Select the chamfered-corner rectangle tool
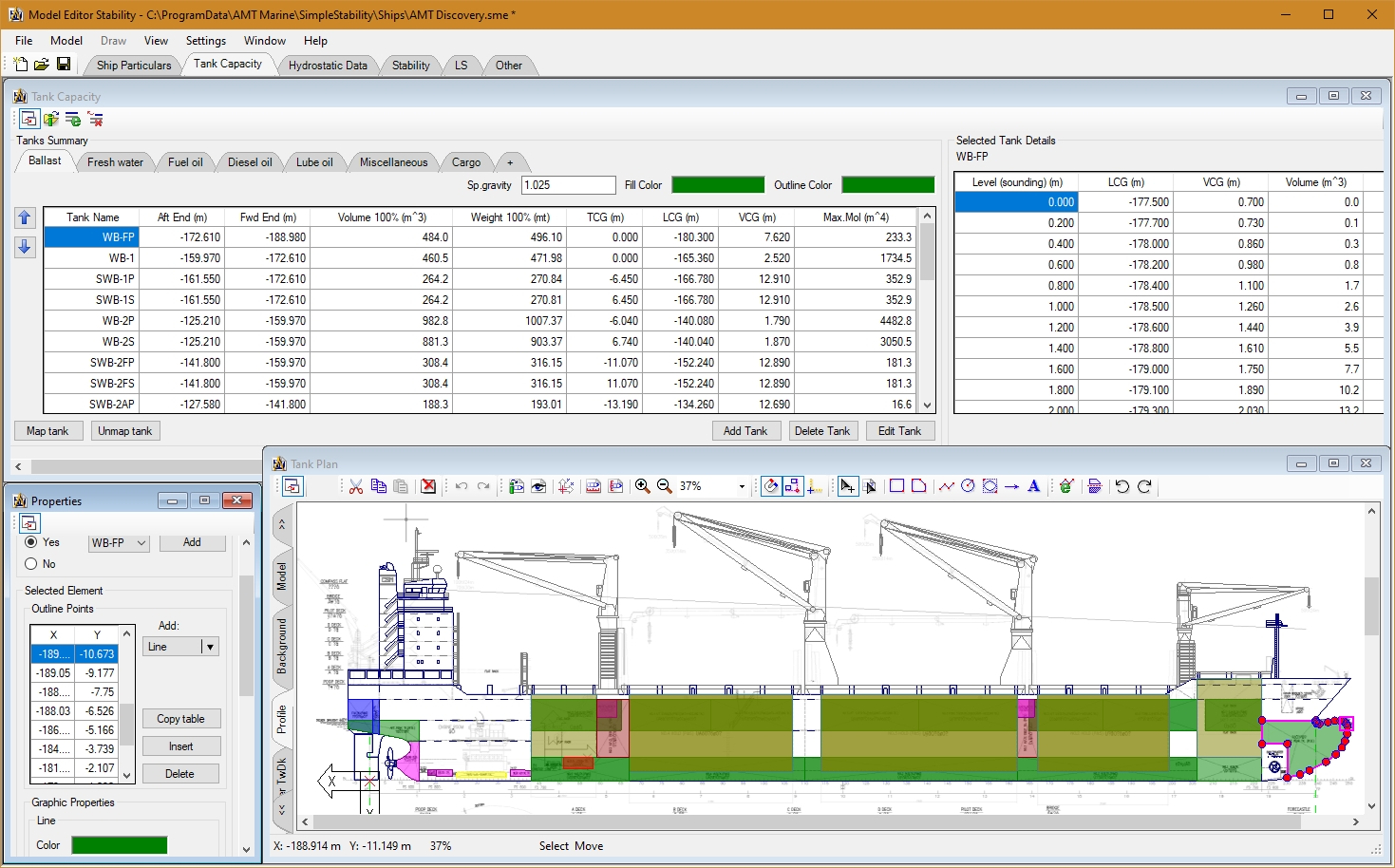This screenshot has height=868, width=1395. coord(918,486)
